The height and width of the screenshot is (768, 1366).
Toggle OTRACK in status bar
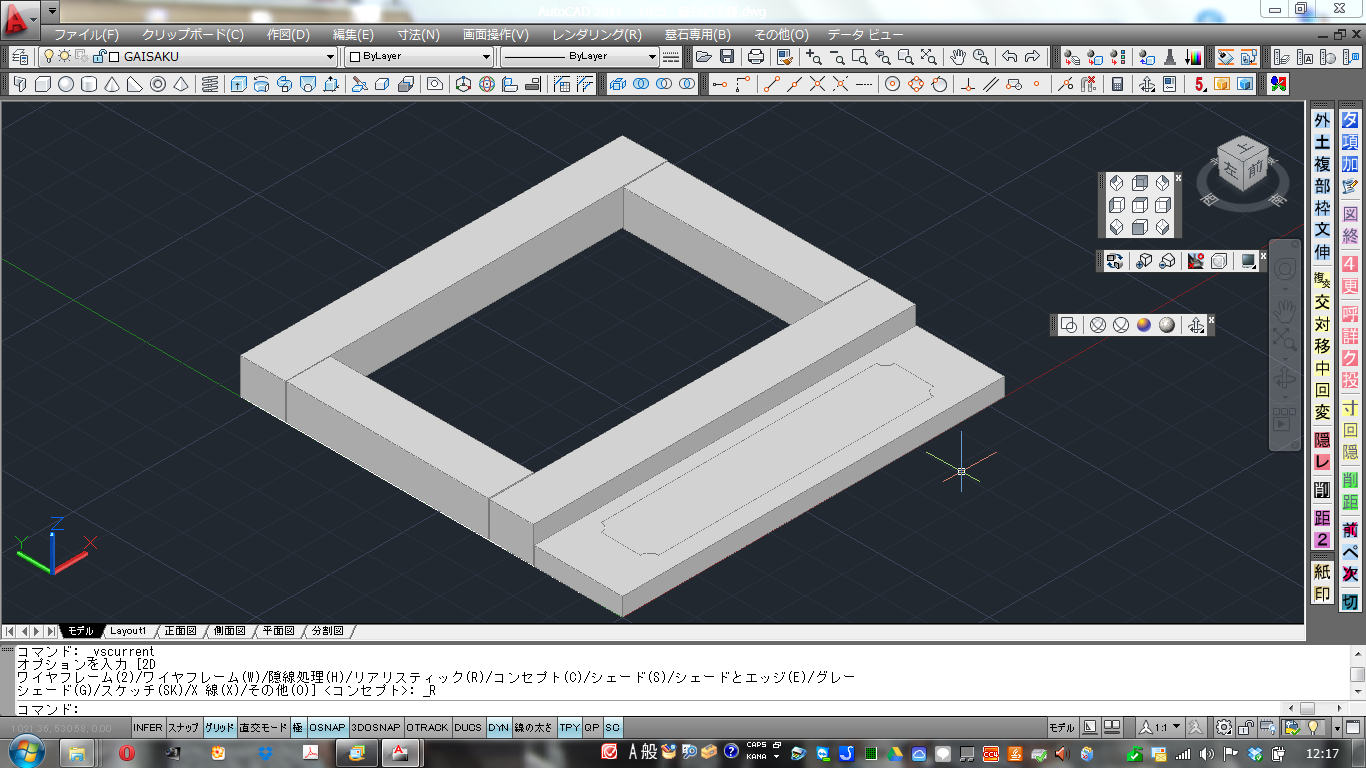[x=428, y=728]
